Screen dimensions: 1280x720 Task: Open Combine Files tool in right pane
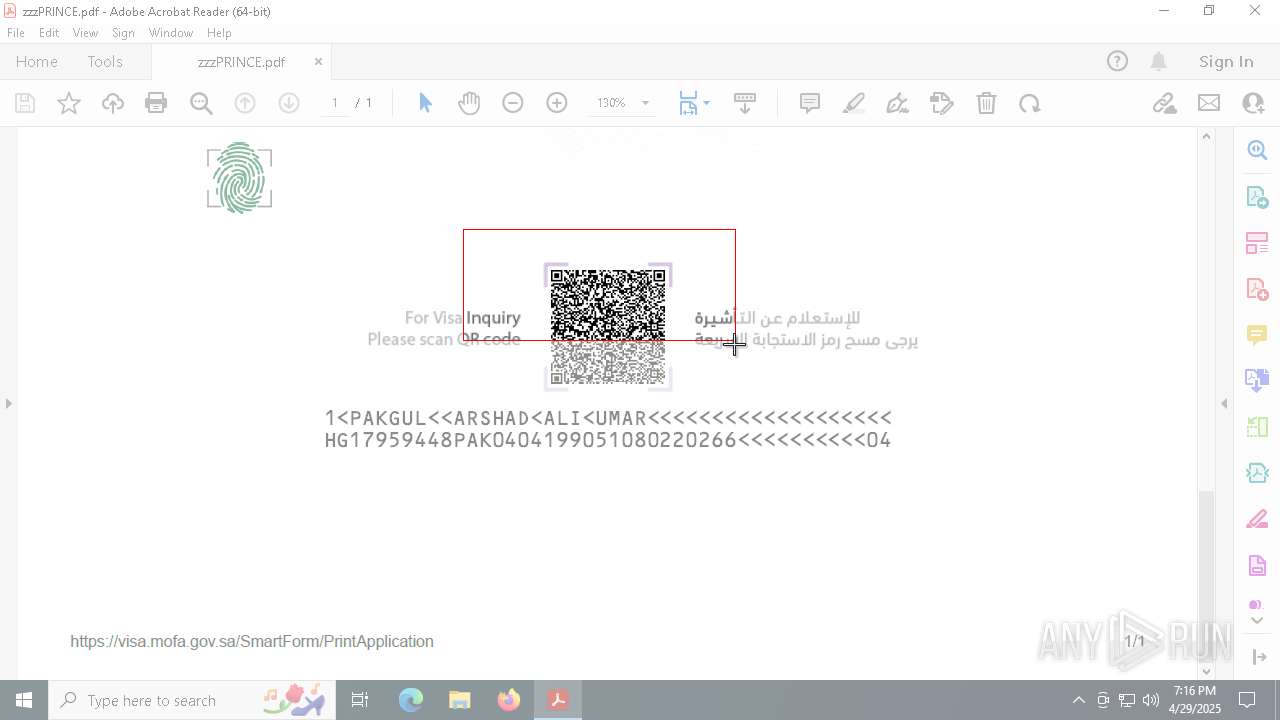[x=1257, y=380]
